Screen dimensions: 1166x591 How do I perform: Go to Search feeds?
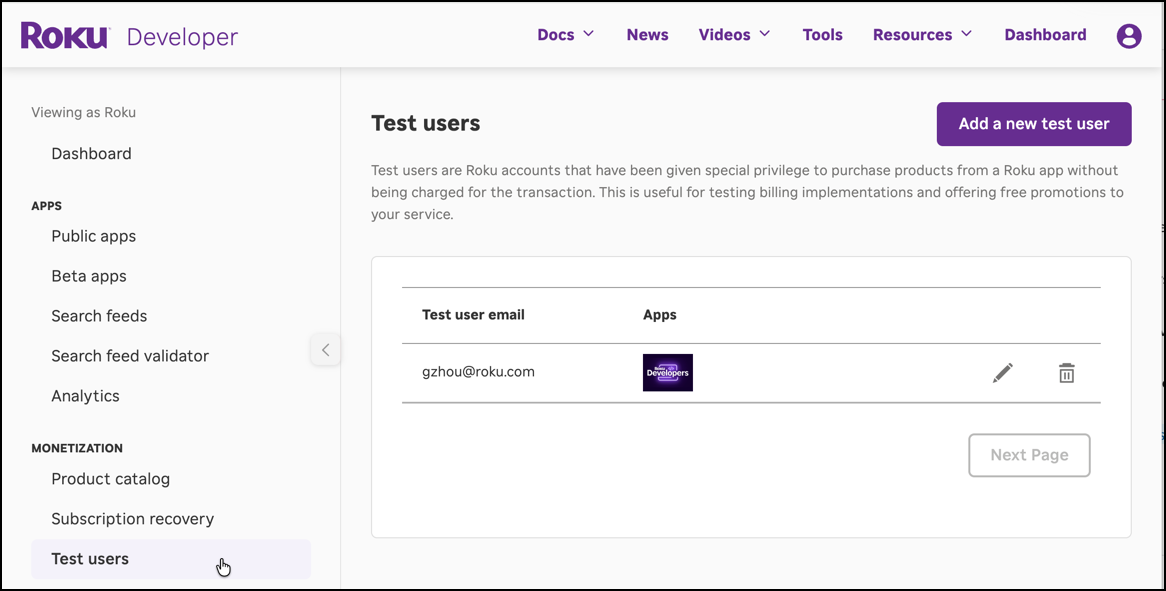99,316
